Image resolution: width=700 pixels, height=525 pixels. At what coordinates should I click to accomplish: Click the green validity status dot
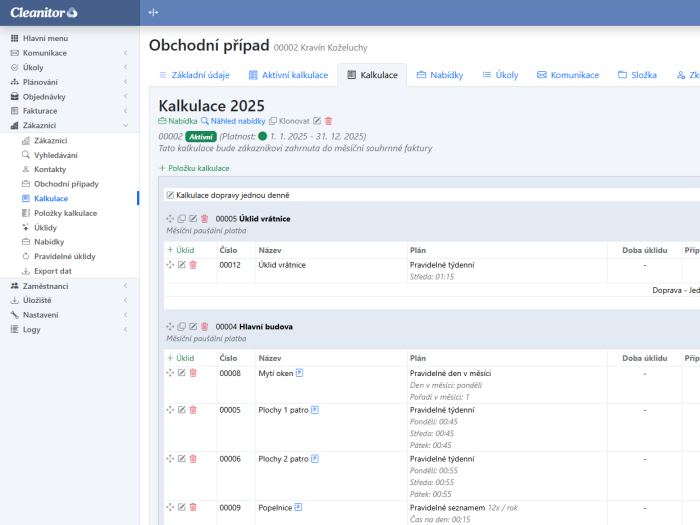pyautogui.click(x=263, y=135)
